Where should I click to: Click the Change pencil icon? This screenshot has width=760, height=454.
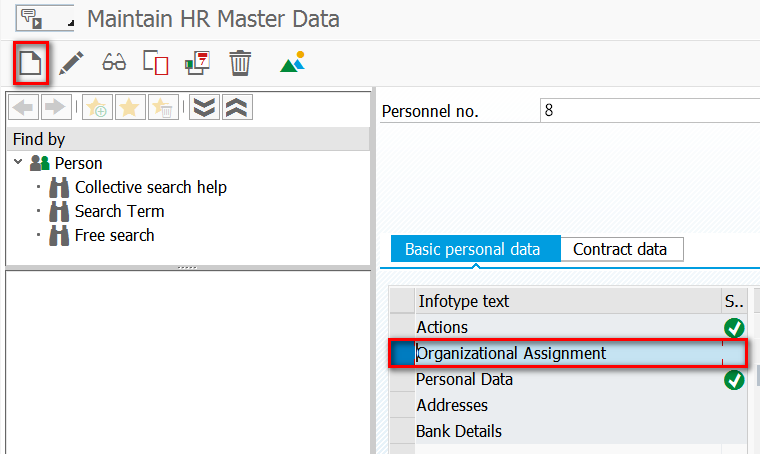point(71,63)
